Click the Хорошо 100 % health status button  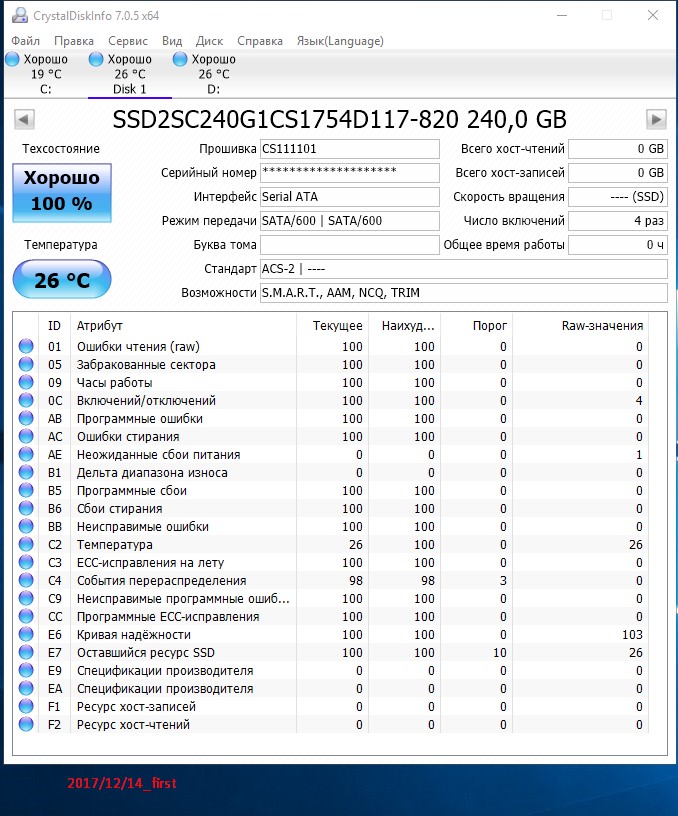click(62, 193)
